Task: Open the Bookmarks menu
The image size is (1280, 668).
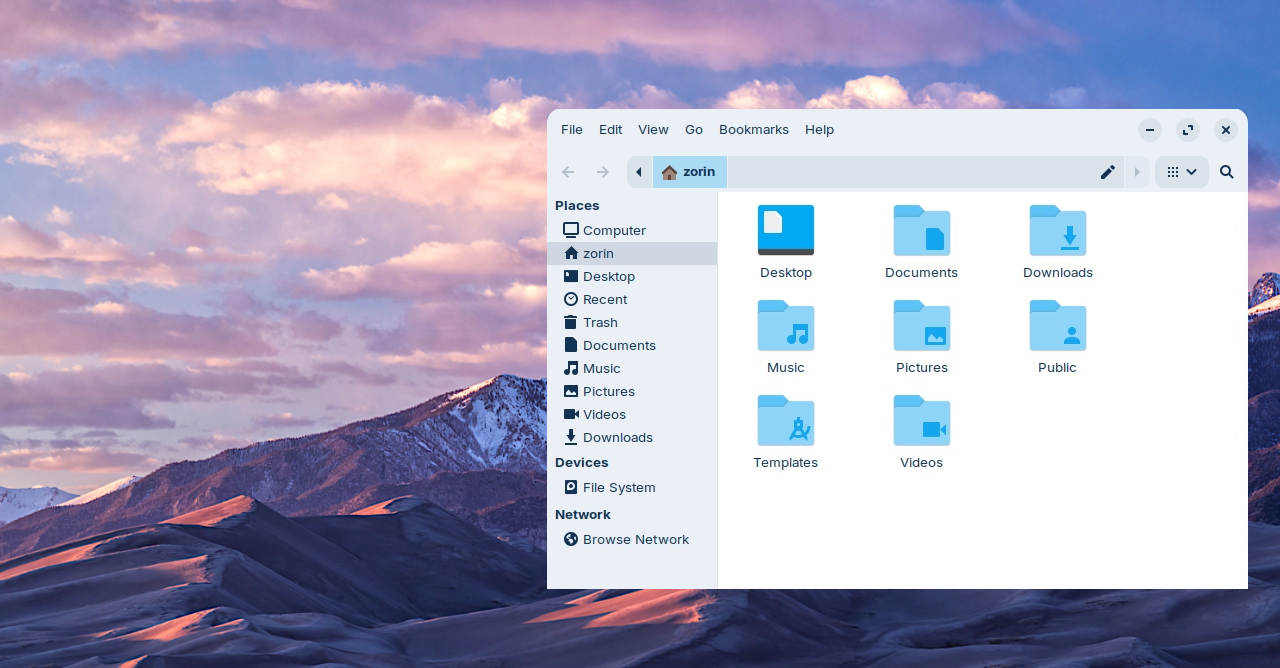Action: [754, 130]
